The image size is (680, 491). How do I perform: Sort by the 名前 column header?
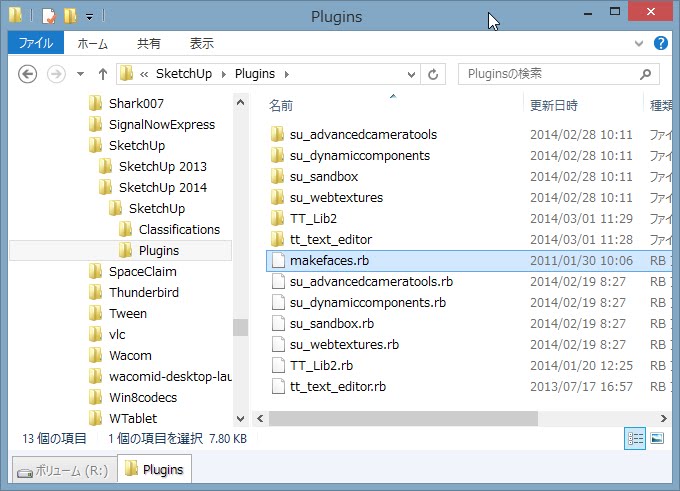pyautogui.click(x=281, y=105)
